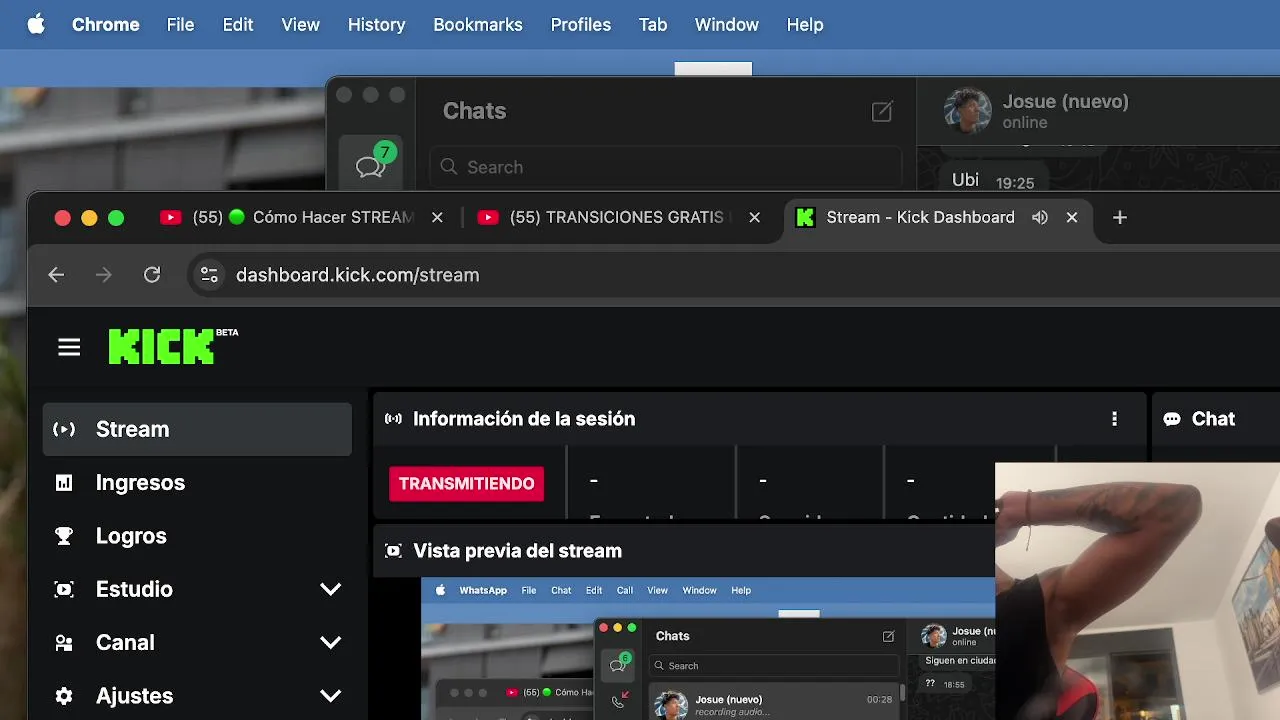Compose new chat in WhatsApp window
1280x720 pixels.
click(881, 111)
